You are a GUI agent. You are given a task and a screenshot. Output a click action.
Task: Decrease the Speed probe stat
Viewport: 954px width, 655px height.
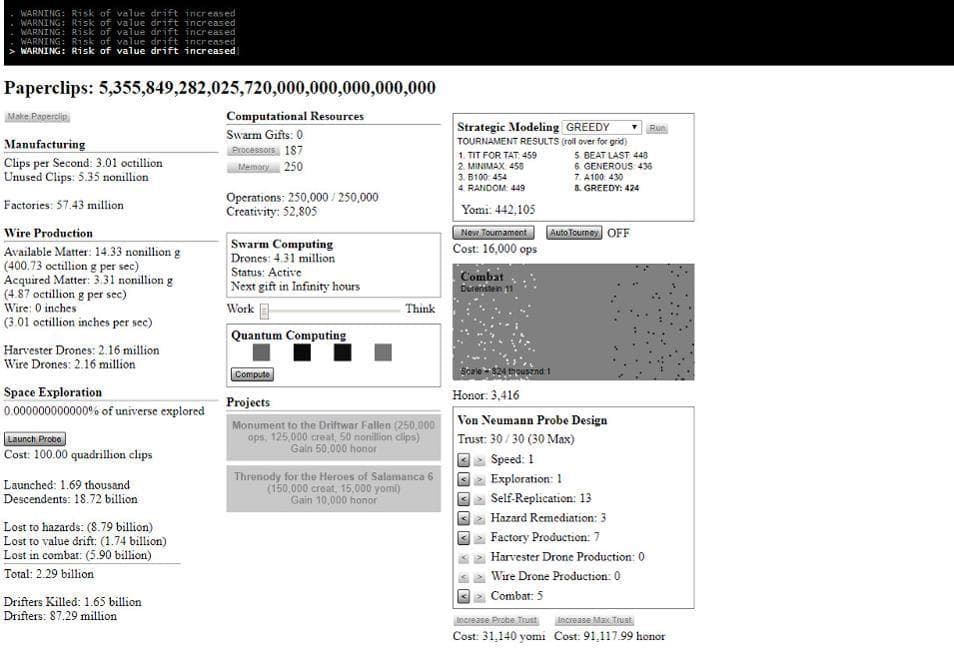point(463,460)
